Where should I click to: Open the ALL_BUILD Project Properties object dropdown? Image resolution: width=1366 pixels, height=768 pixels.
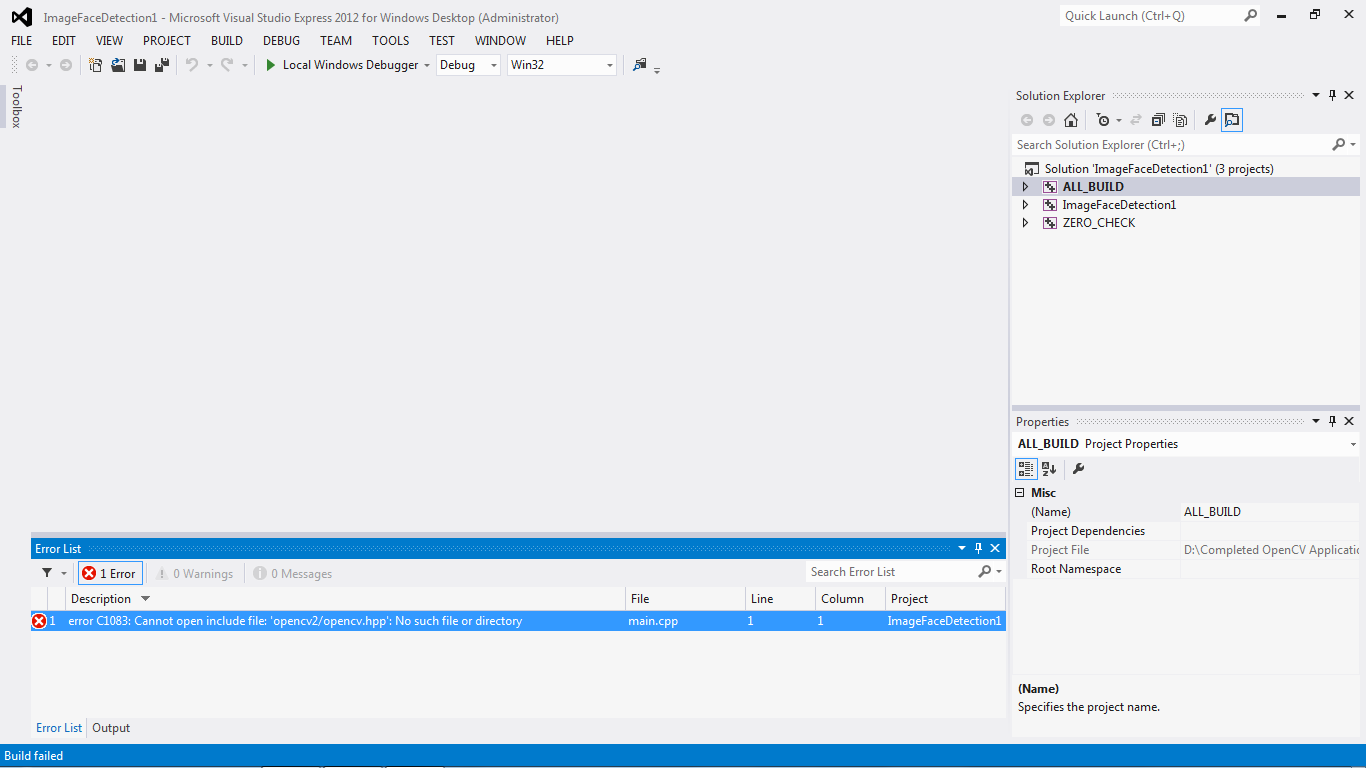1353,444
